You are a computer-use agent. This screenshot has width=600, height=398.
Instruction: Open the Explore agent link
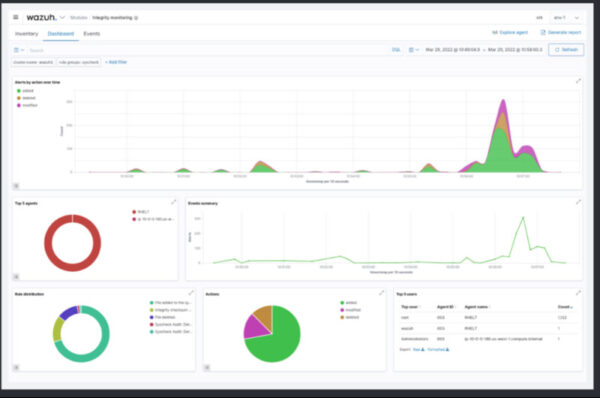pos(510,33)
